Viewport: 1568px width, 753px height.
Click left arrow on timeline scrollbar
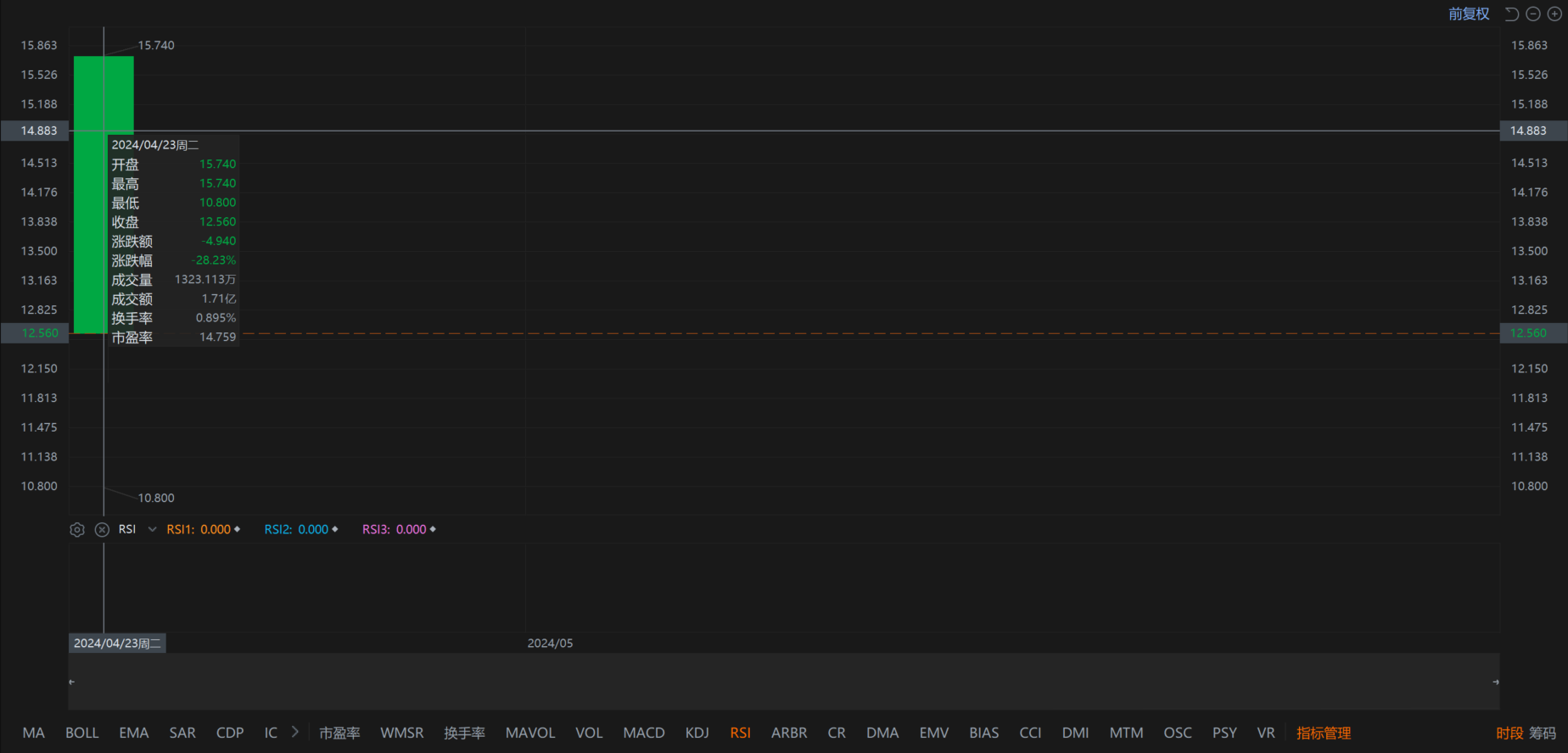tap(72, 682)
